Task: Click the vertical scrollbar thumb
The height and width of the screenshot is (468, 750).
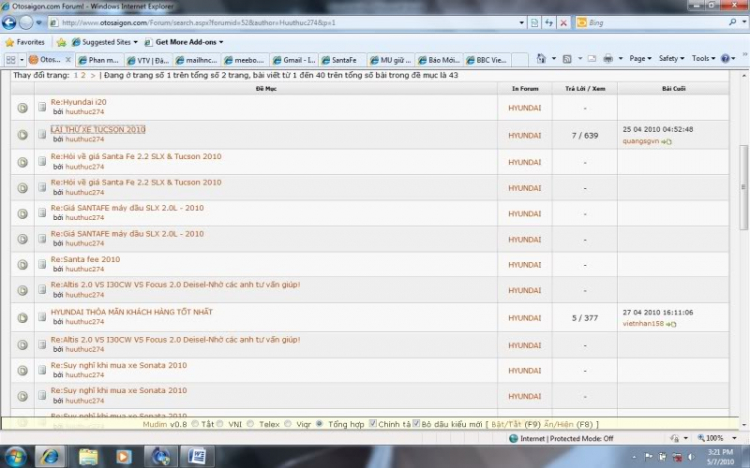Action: tap(743, 187)
